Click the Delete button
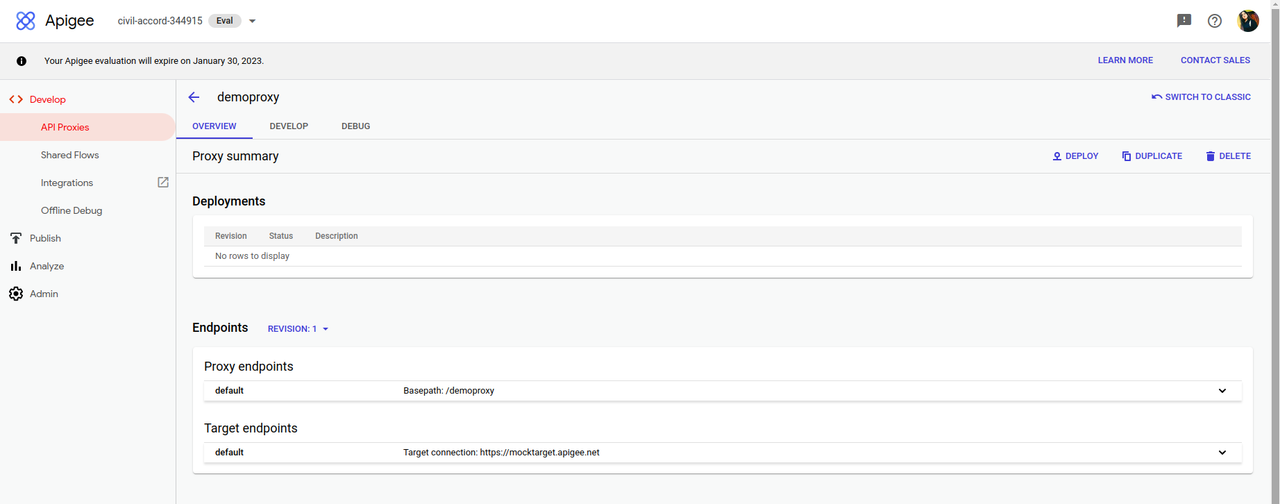Screen dimensions: 1280x504 (1228, 156)
